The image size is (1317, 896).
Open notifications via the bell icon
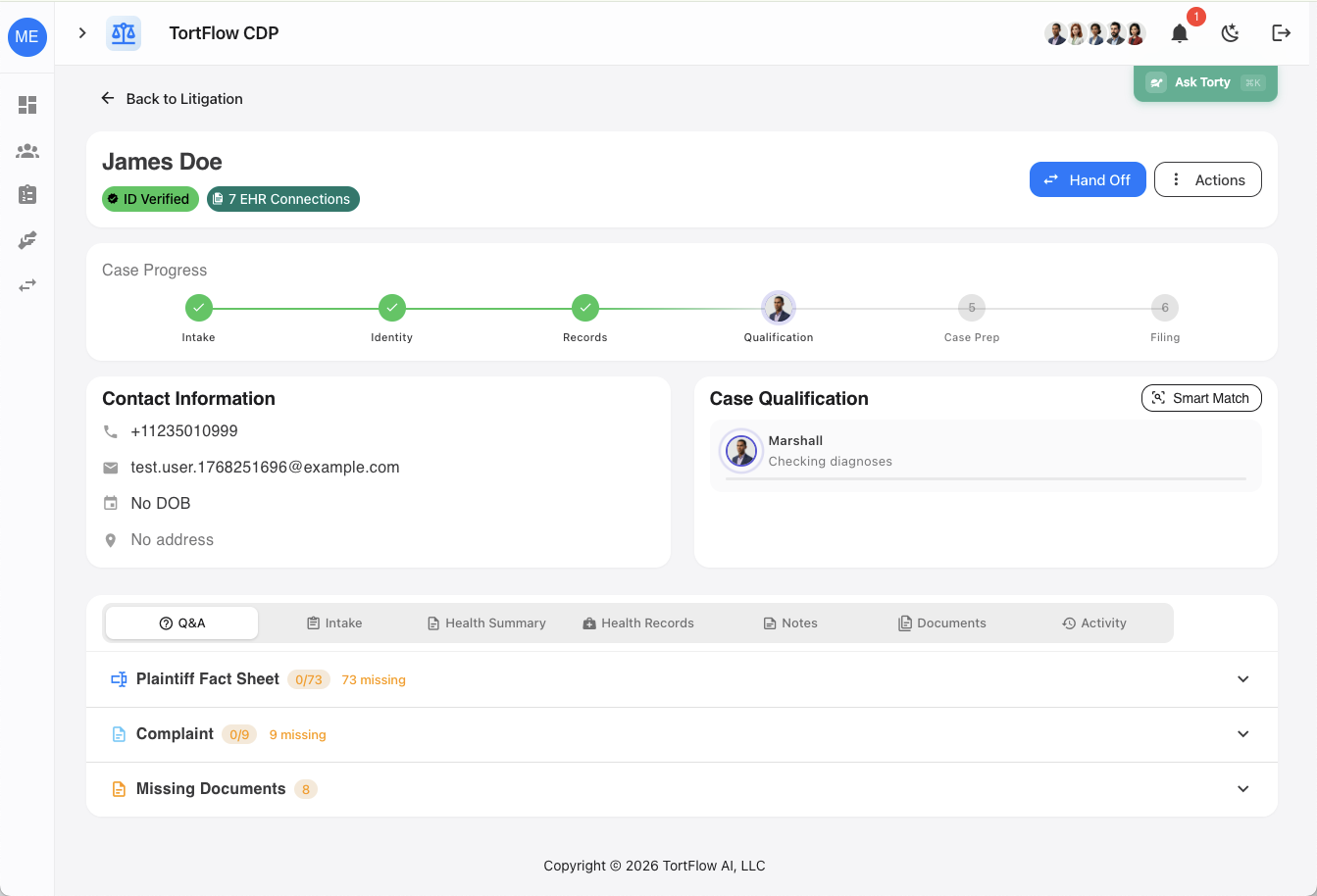[1179, 32]
